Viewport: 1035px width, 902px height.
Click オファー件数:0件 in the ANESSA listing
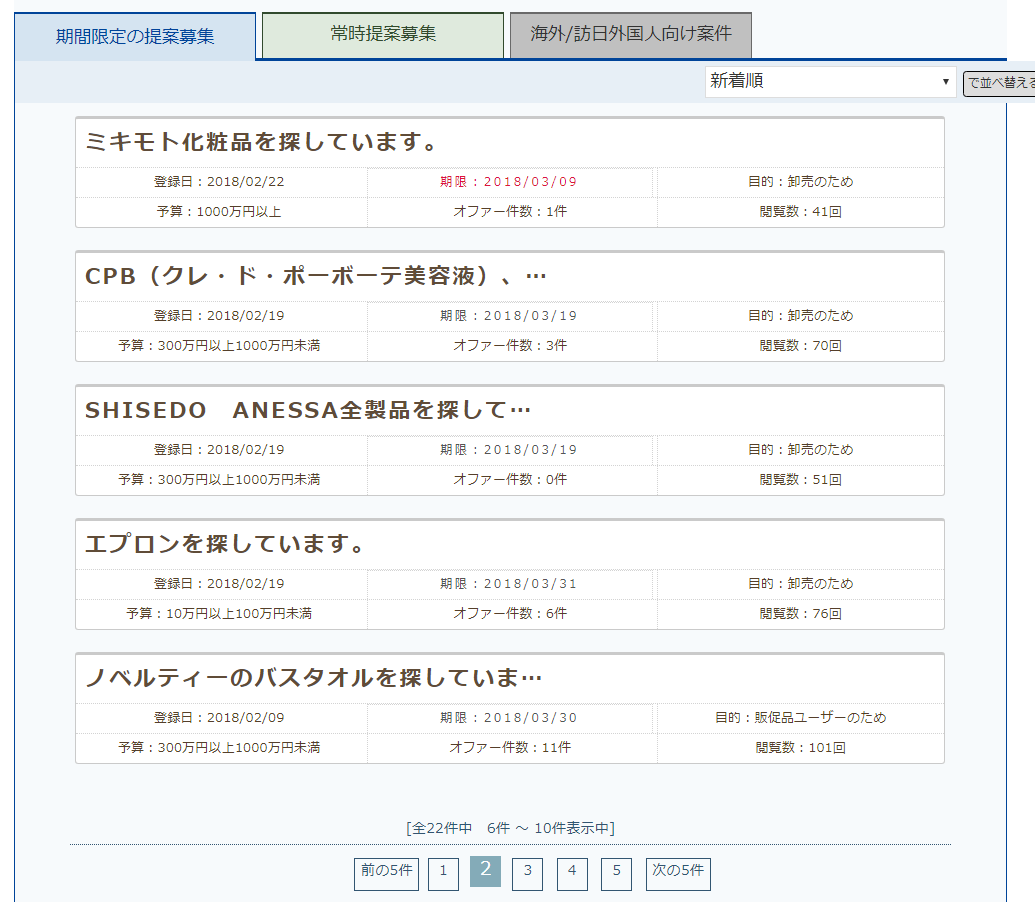(x=510, y=480)
